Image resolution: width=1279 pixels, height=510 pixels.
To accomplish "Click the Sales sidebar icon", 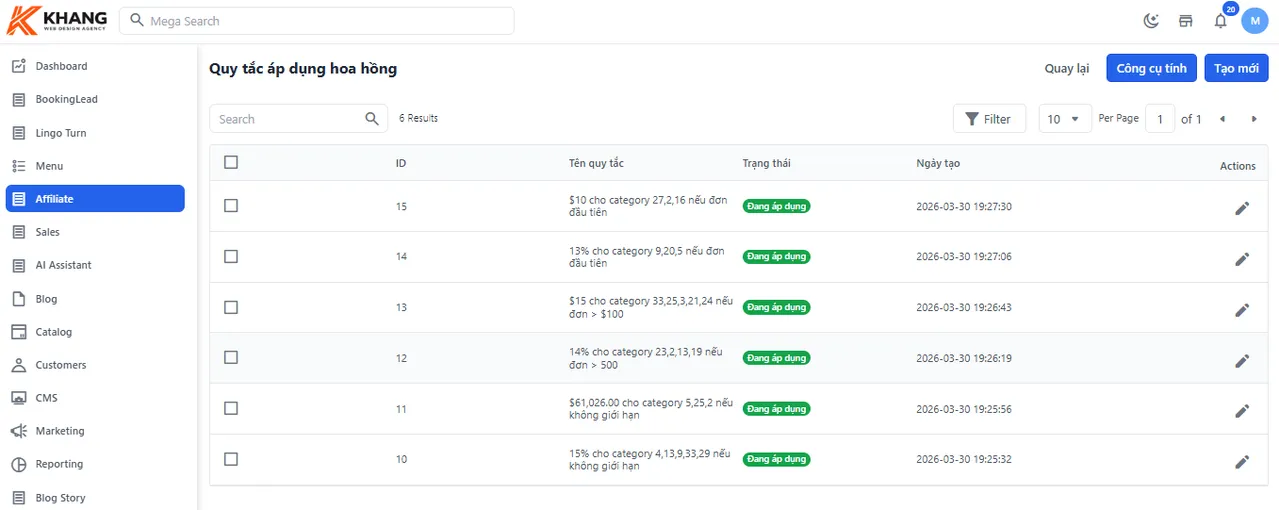I will (x=18, y=232).
